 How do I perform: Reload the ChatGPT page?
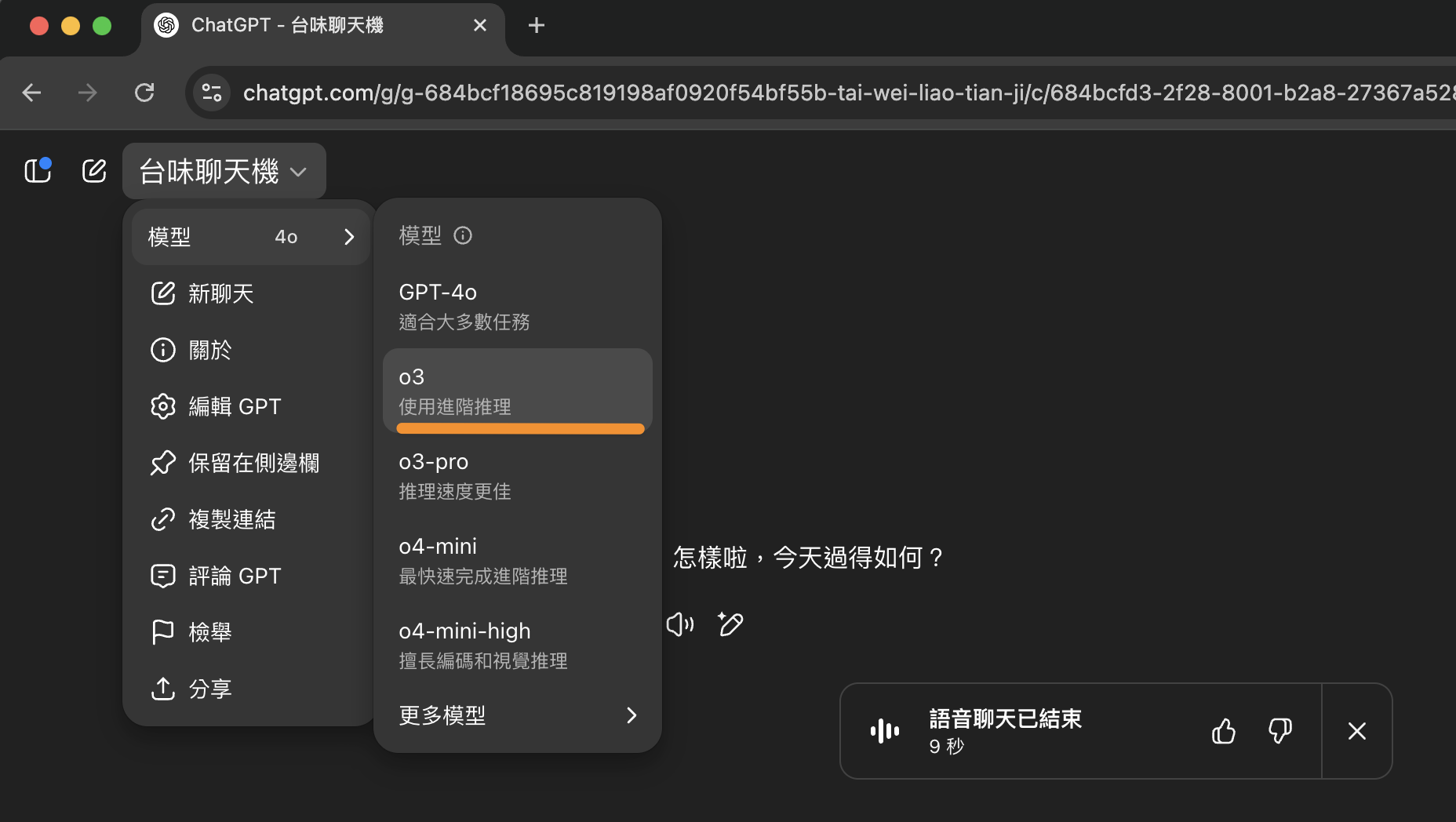(x=144, y=93)
